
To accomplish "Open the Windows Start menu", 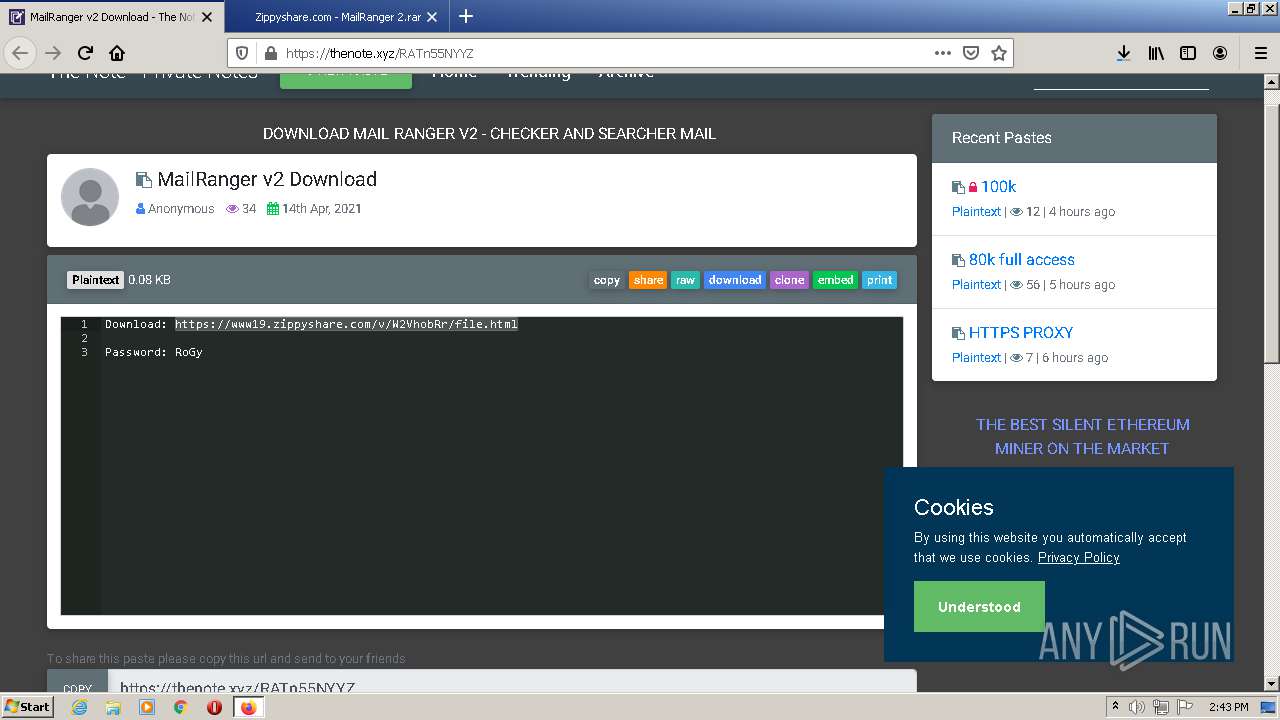I will click(28, 706).
